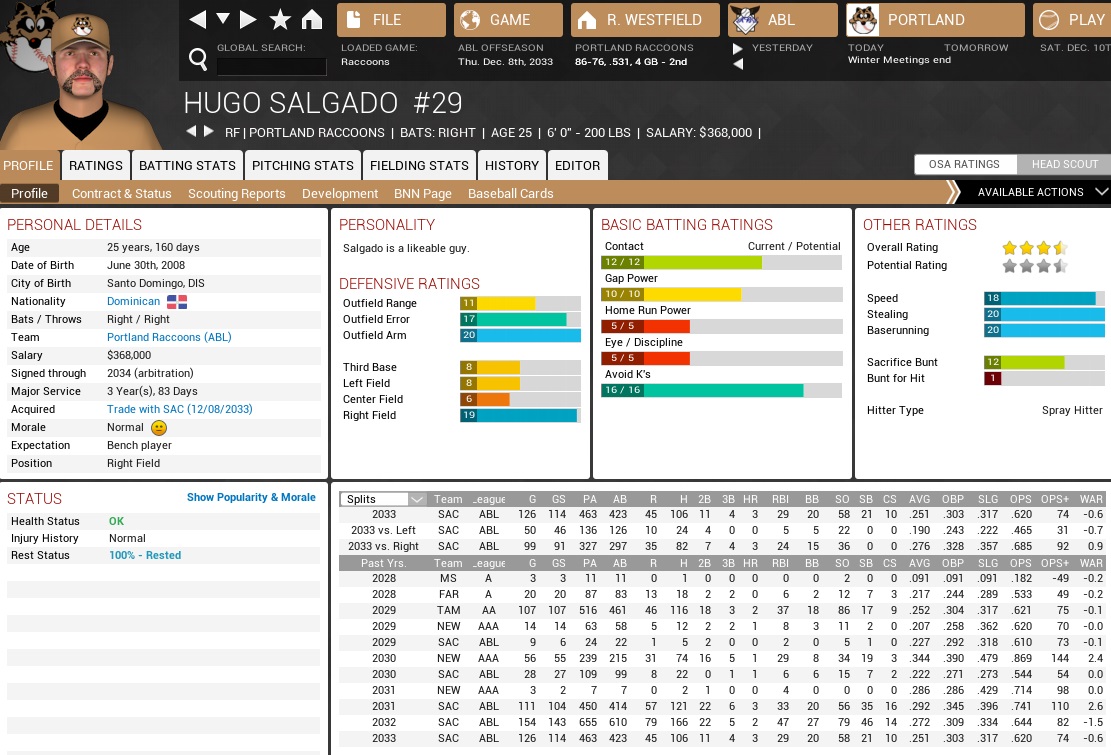Viewport: 1111px width, 755px height.
Task: Go to the home screen icon
Action: [x=312, y=20]
